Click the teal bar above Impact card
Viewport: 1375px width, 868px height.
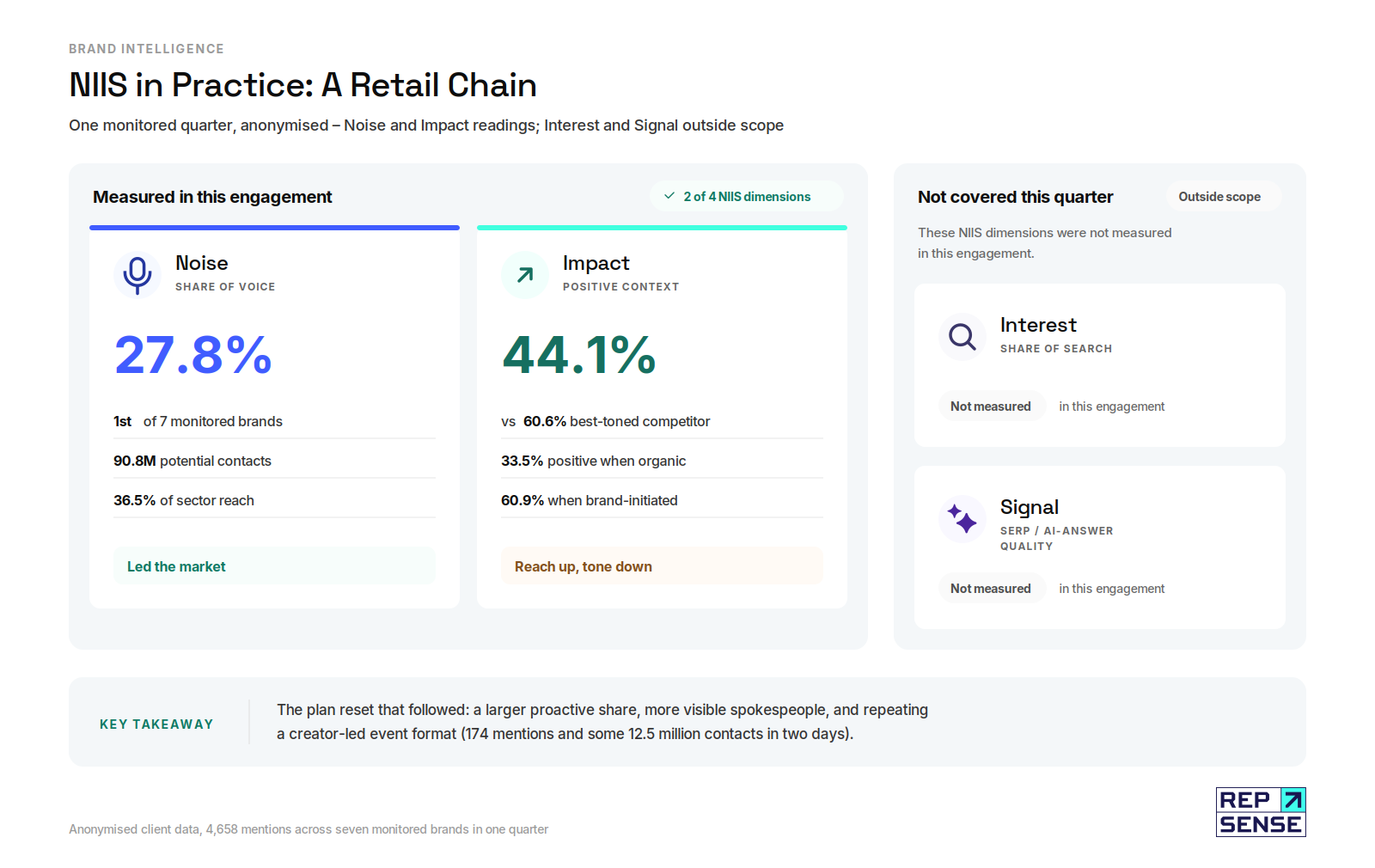662,228
